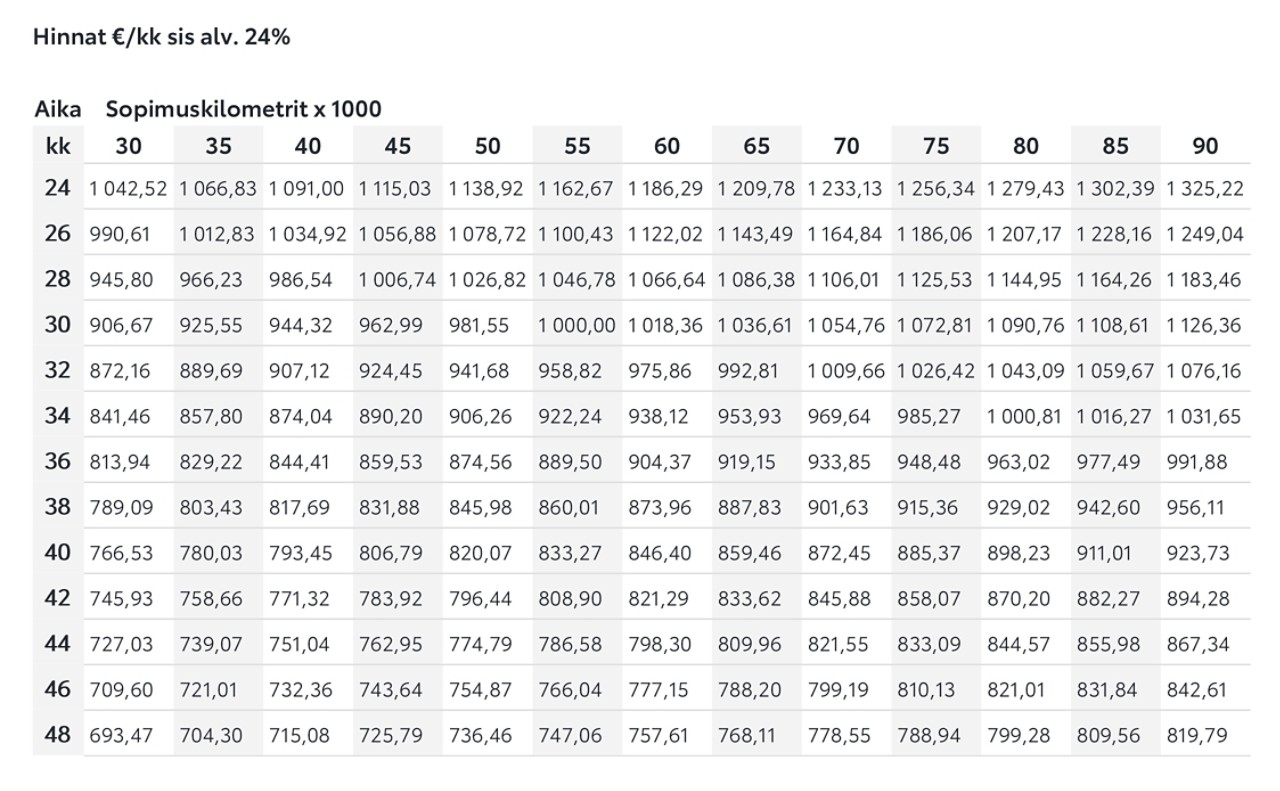Select the 48 month row label

click(58, 735)
